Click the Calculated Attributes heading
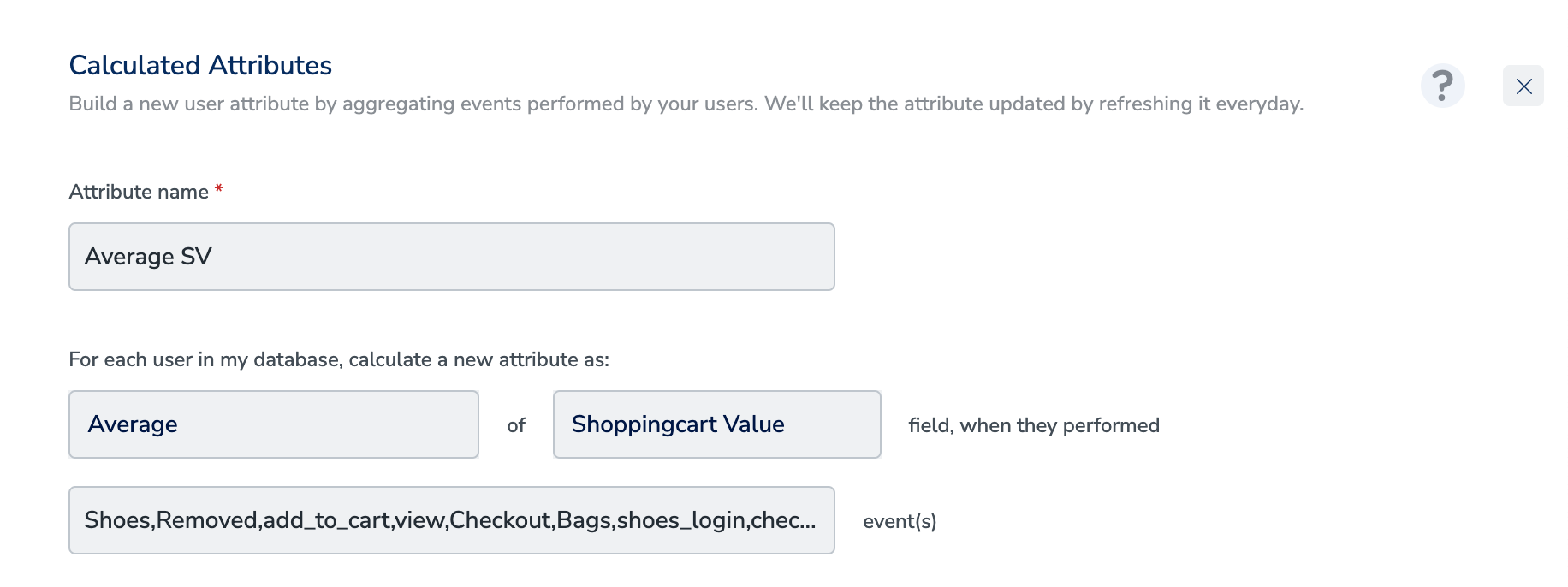This screenshot has width=1568, height=587. tap(200, 65)
